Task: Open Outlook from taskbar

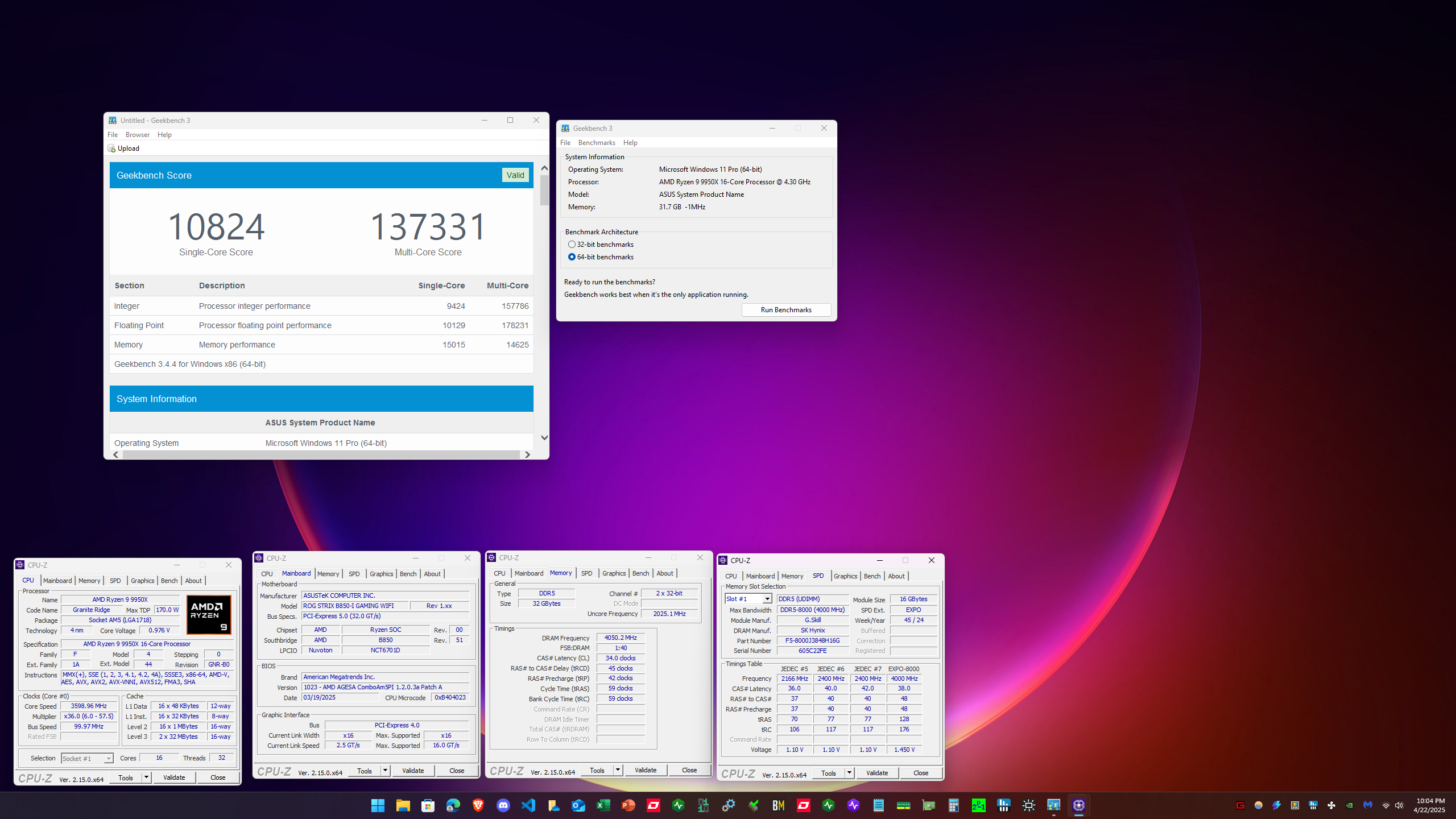Action: 578,805
